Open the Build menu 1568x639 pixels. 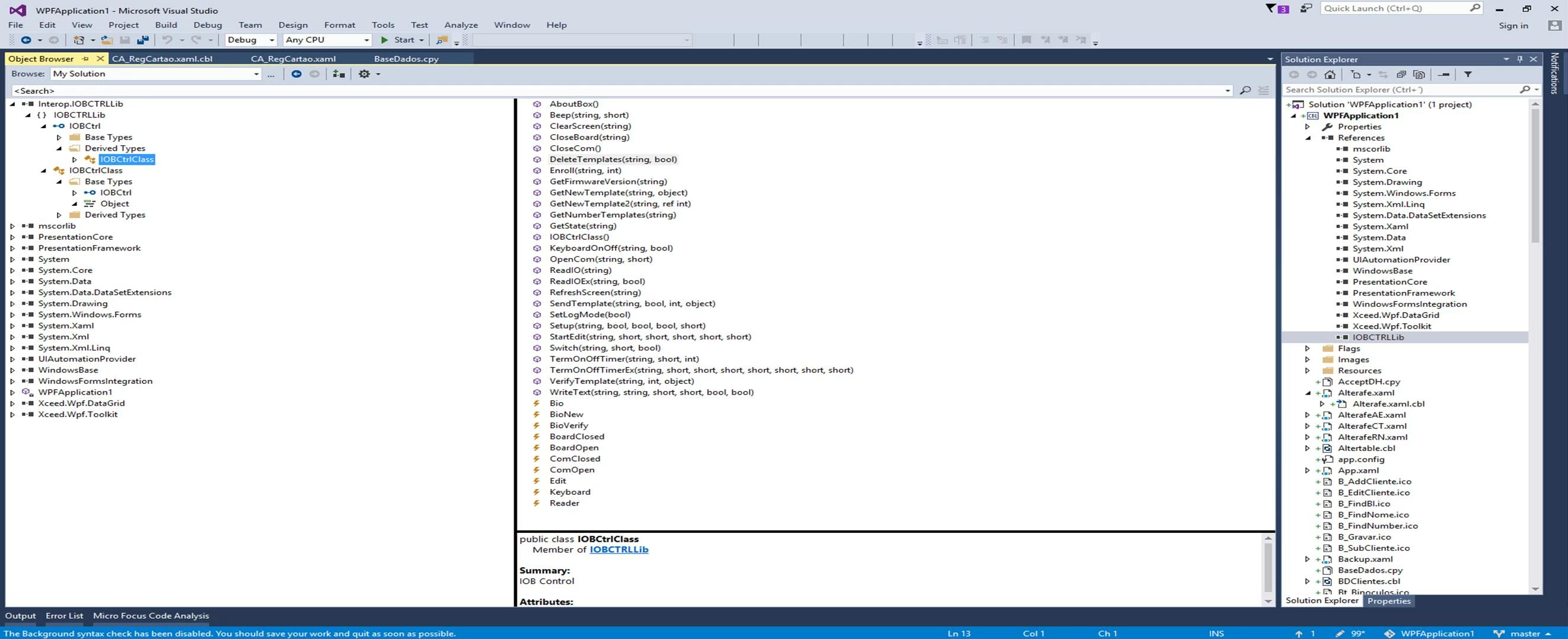(165, 25)
